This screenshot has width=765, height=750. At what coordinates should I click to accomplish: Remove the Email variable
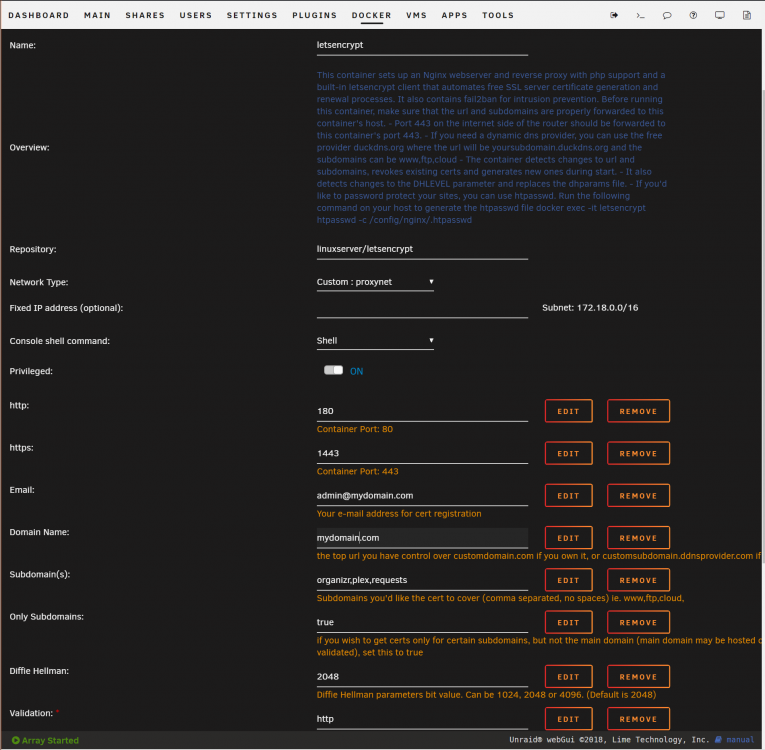tap(638, 495)
